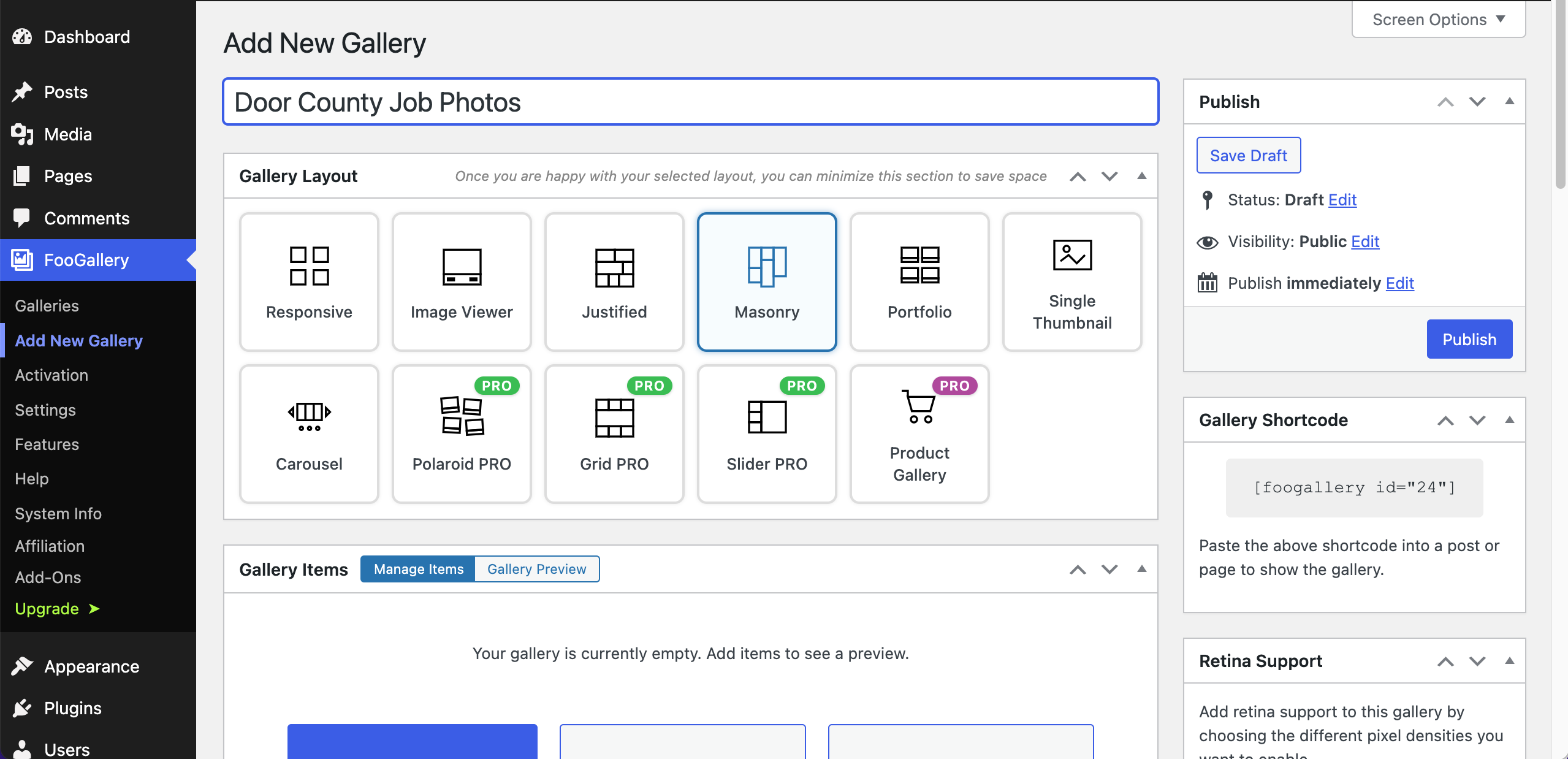Choose the Image Viewer layout icon

(461, 268)
